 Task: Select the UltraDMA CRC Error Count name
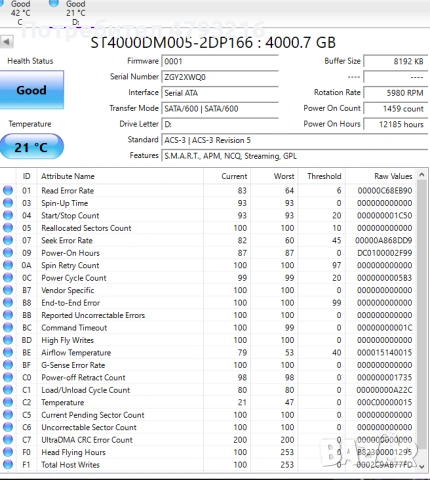(87, 440)
